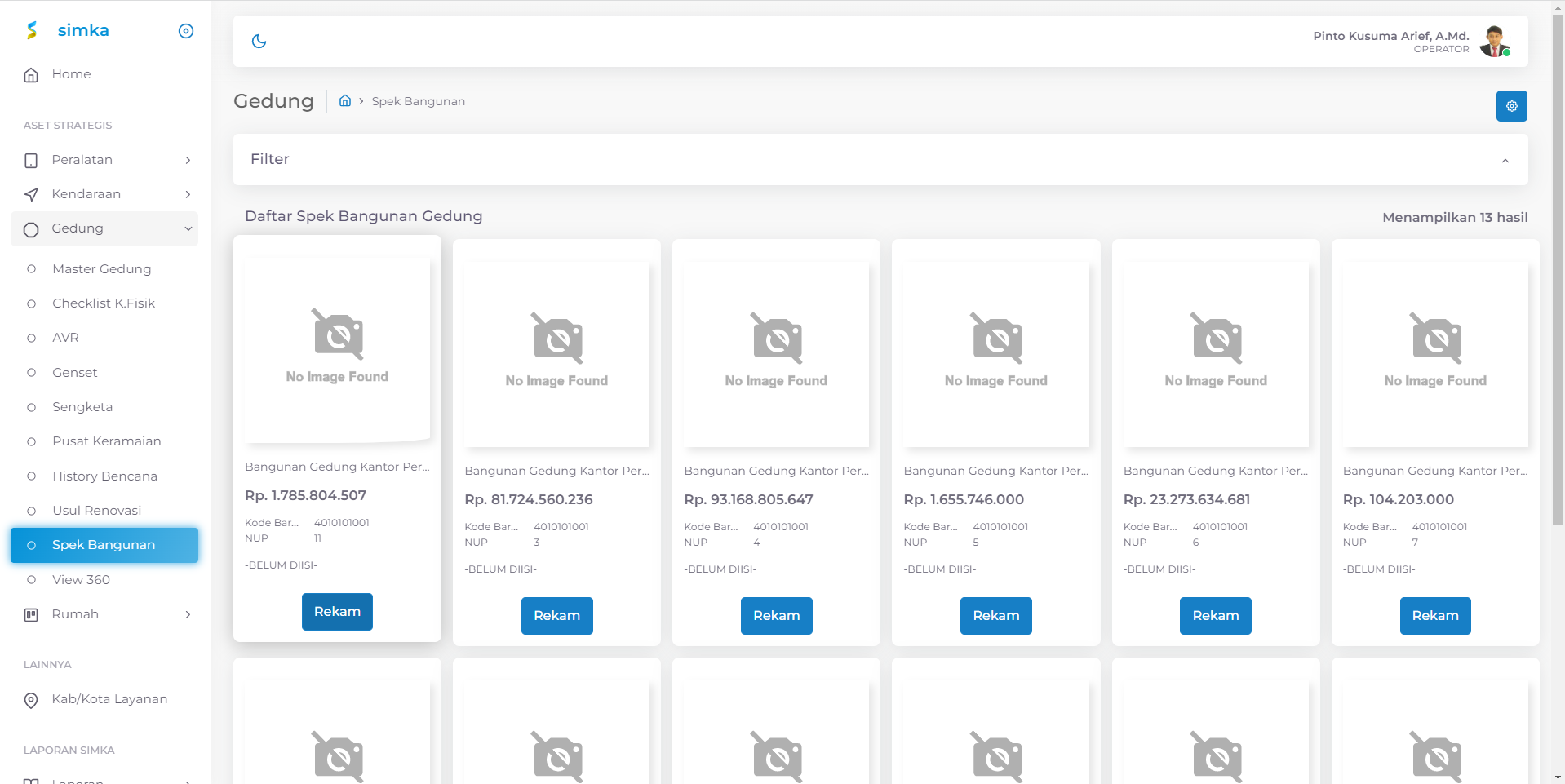Expand the Rumah menu arrow

tap(188, 614)
